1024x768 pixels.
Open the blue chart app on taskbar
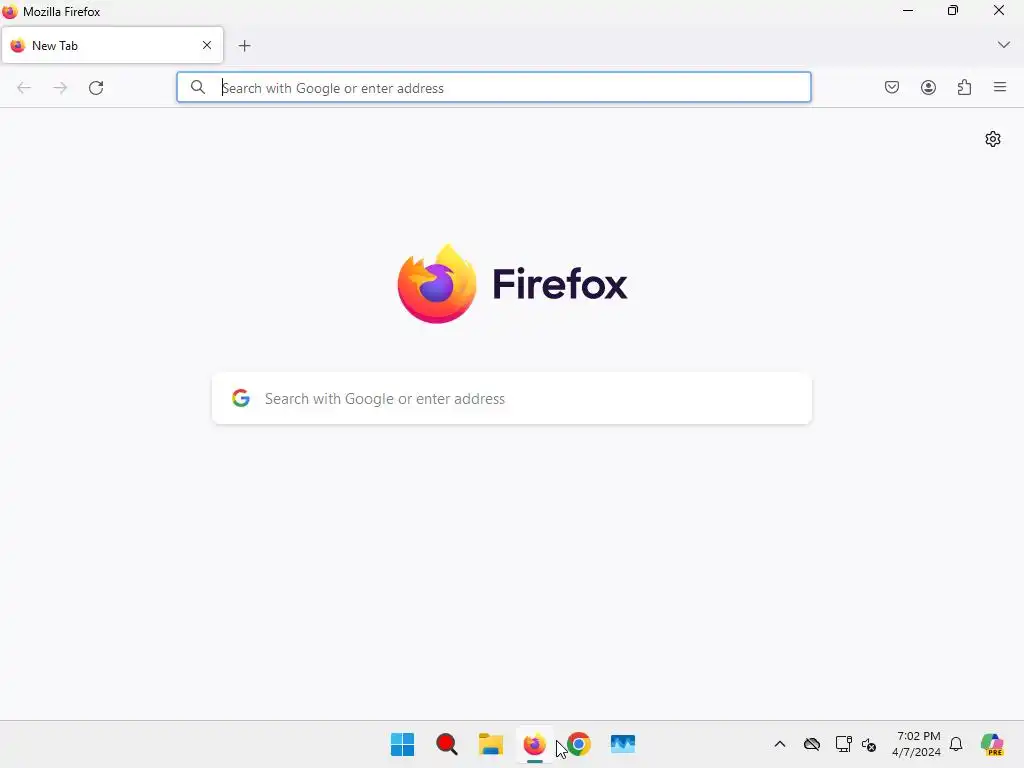click(622, 744)
